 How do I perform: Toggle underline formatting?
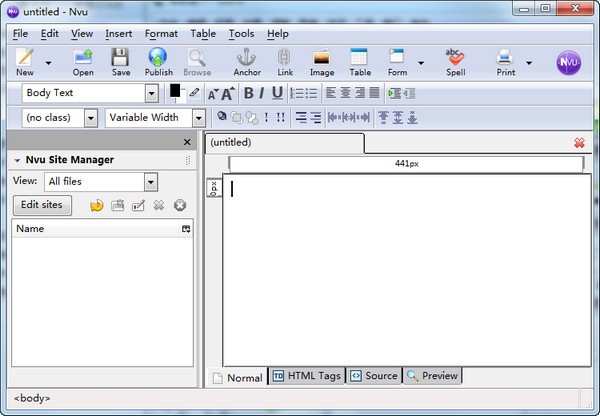tap(277, 93)
